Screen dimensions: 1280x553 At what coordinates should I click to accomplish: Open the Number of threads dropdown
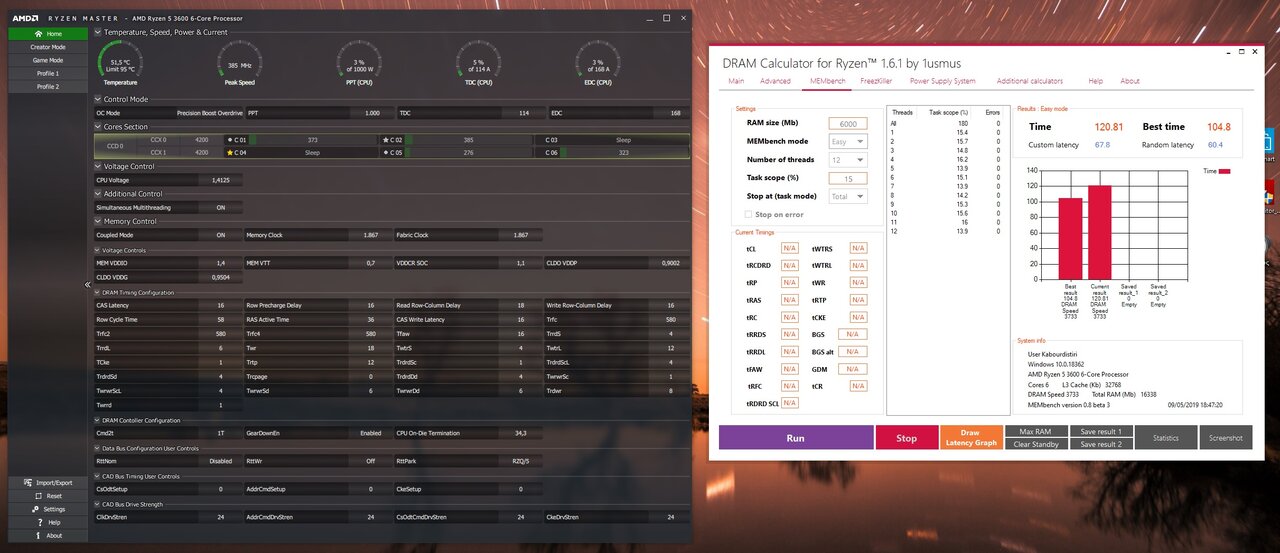(848, 160)
